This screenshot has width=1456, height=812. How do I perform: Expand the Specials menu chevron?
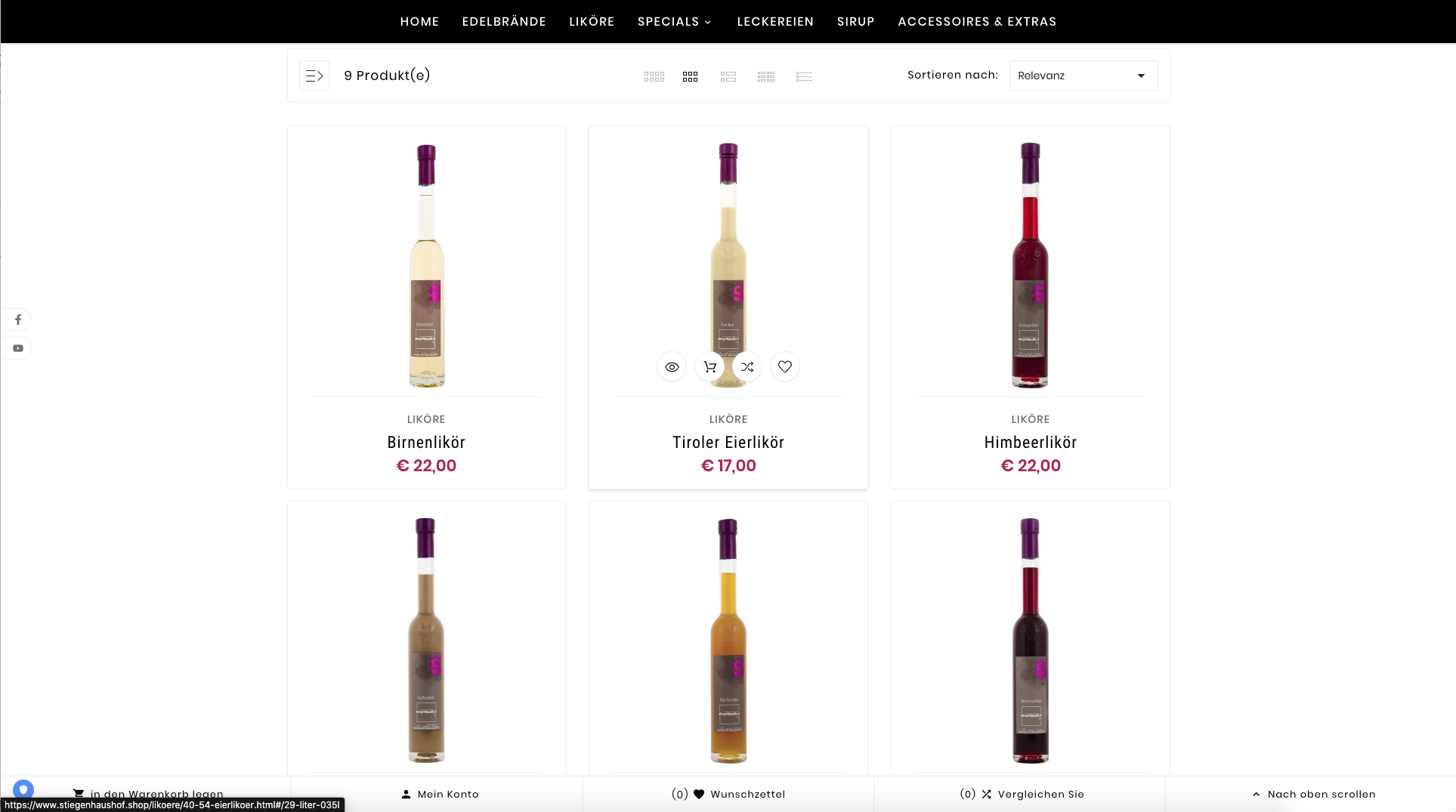[708, 22]
